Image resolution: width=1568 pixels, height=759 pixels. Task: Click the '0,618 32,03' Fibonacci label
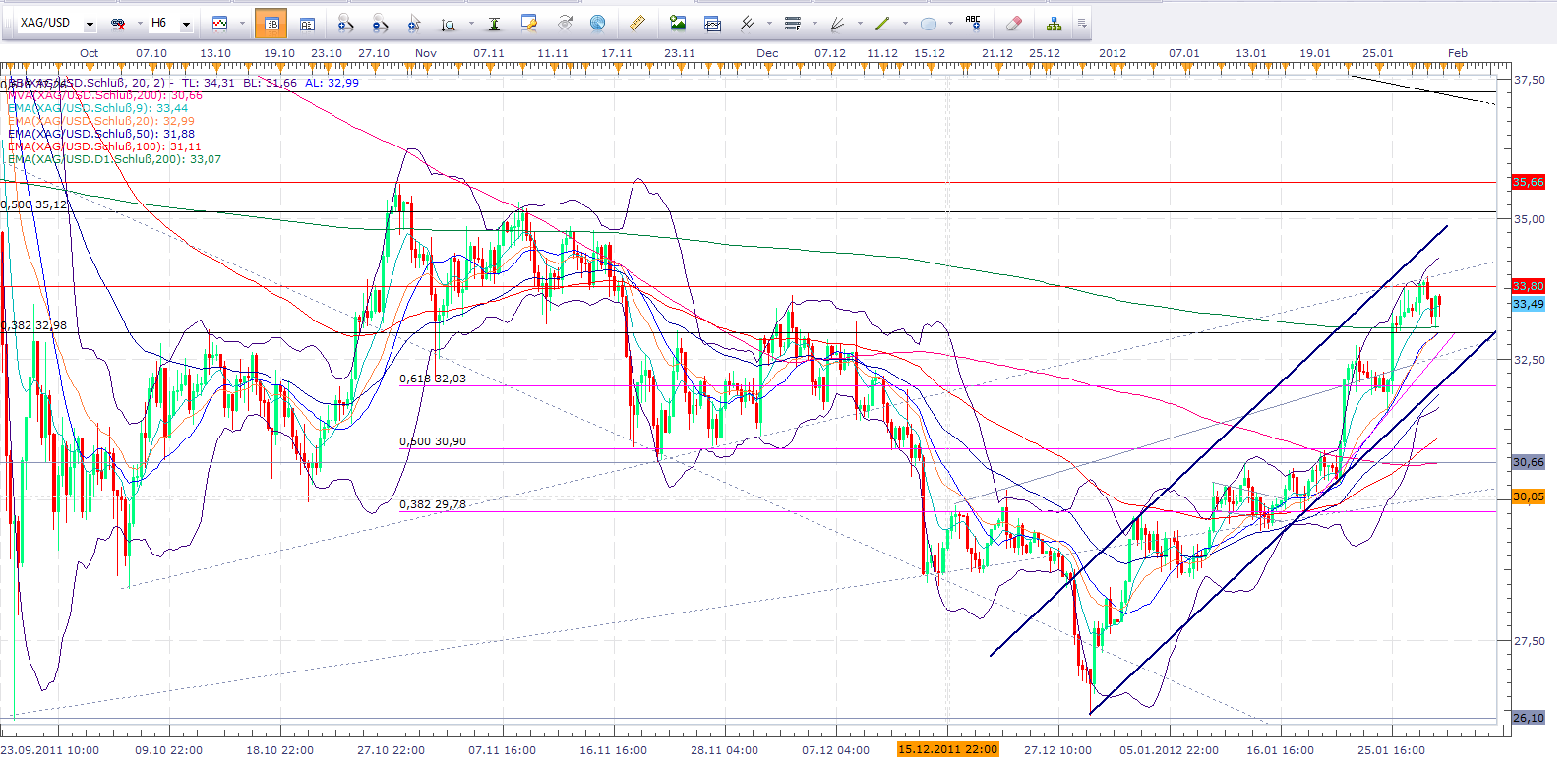433,379
